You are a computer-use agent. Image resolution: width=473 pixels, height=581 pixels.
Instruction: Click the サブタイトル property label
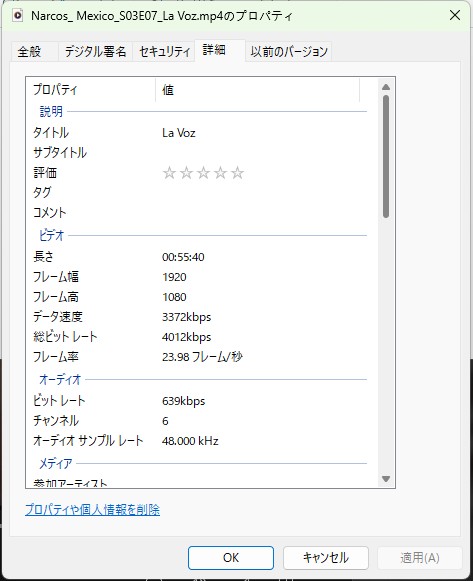click(60, 153)
